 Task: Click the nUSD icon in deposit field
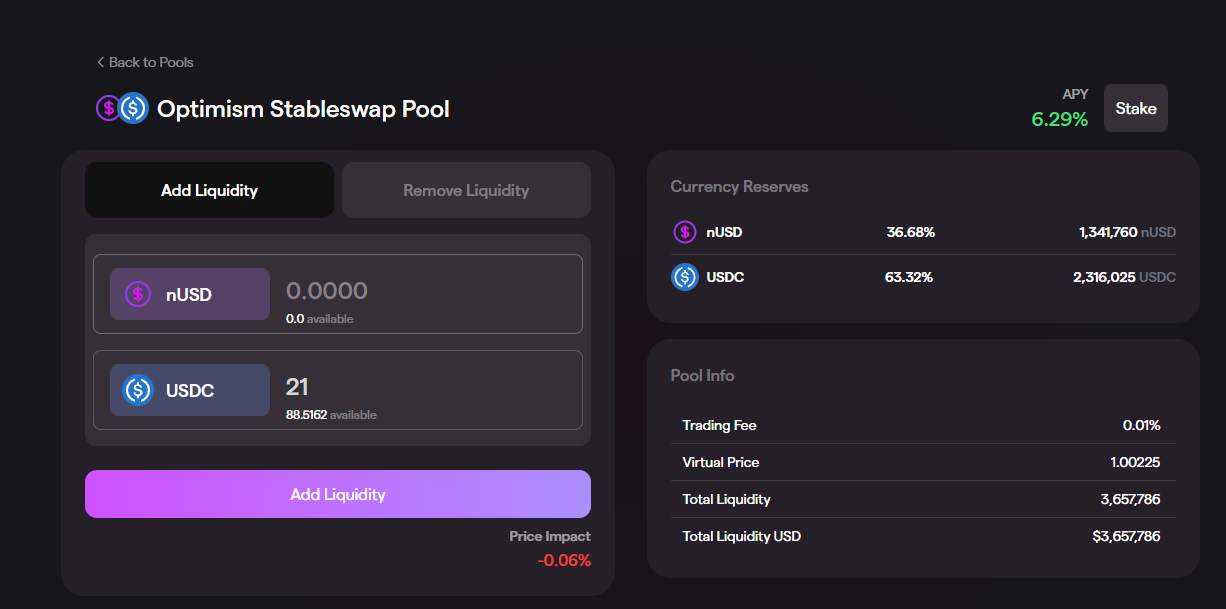pos(138,294)
